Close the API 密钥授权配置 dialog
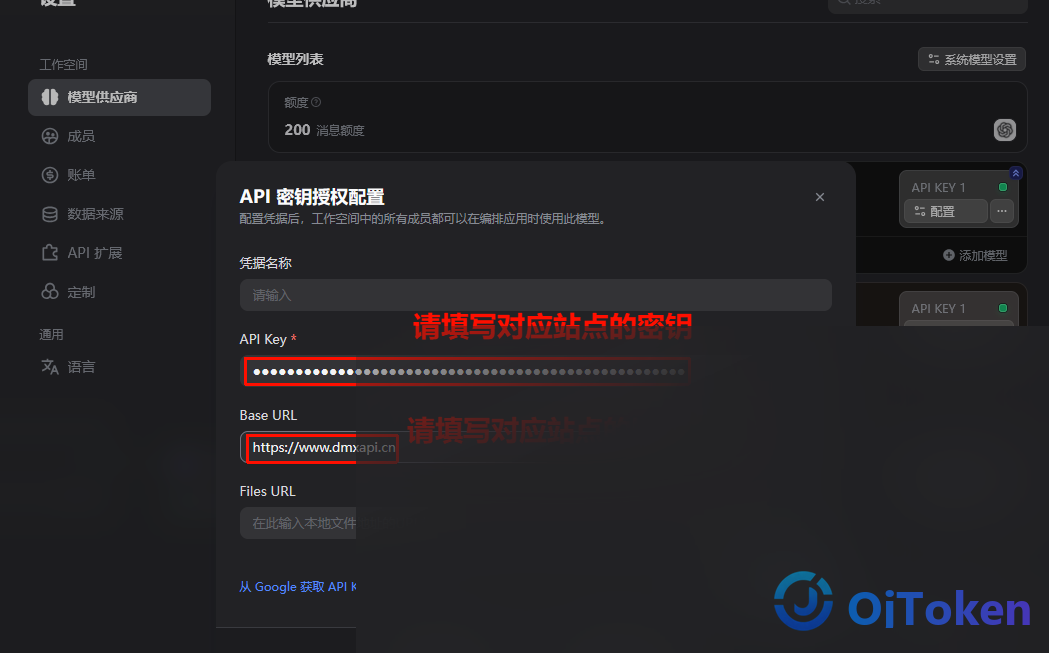 tap(820, 197)
